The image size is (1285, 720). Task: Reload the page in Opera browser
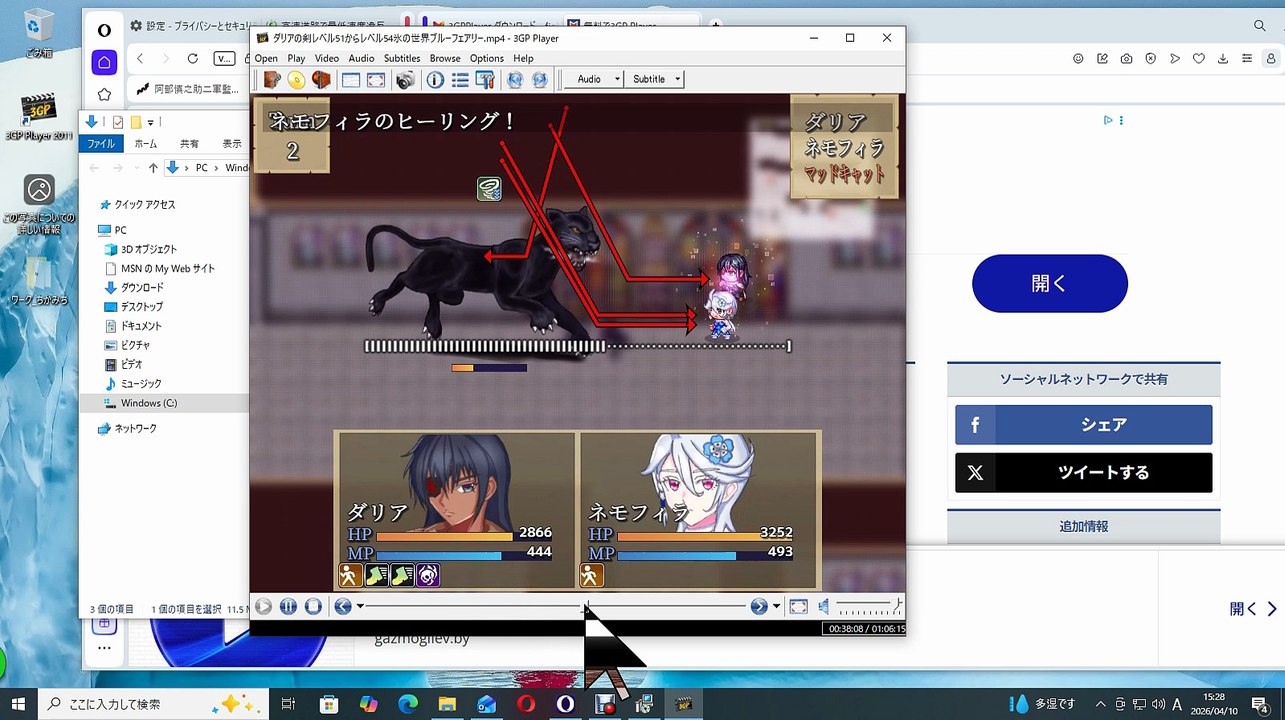(x=192, y=59)
